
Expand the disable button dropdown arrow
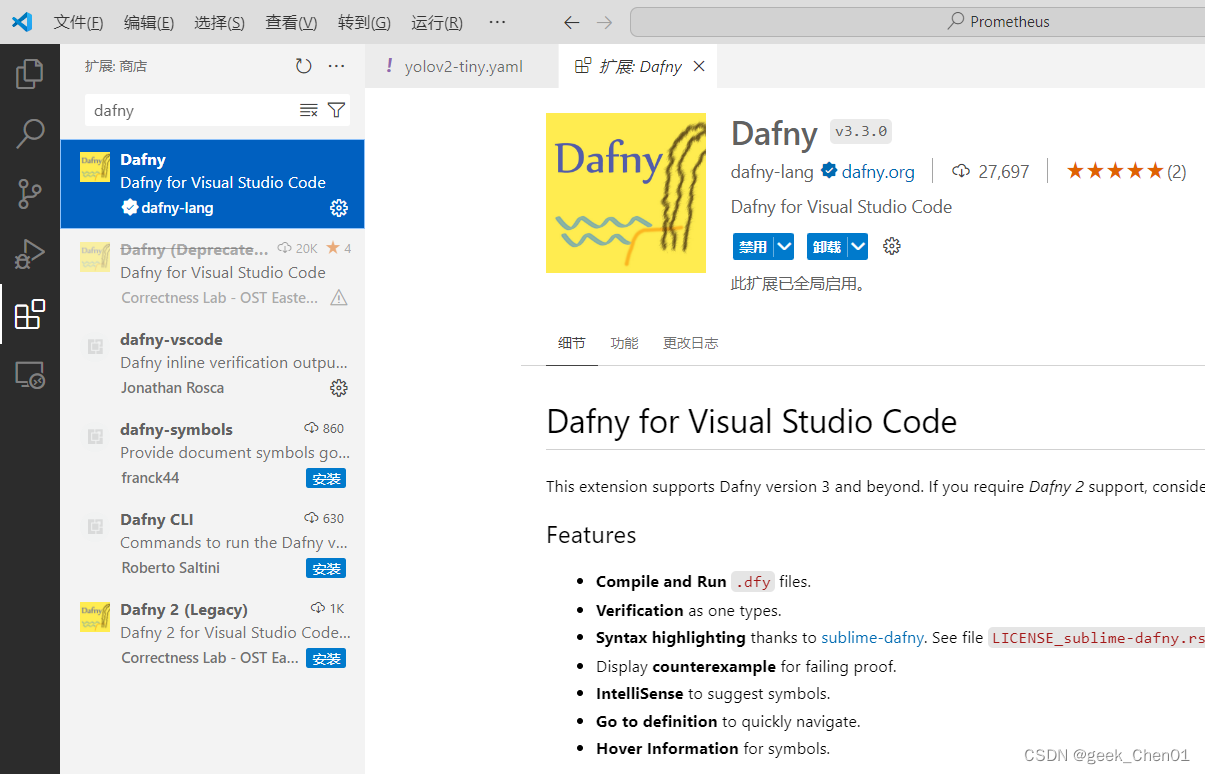(x=784, y=246)
